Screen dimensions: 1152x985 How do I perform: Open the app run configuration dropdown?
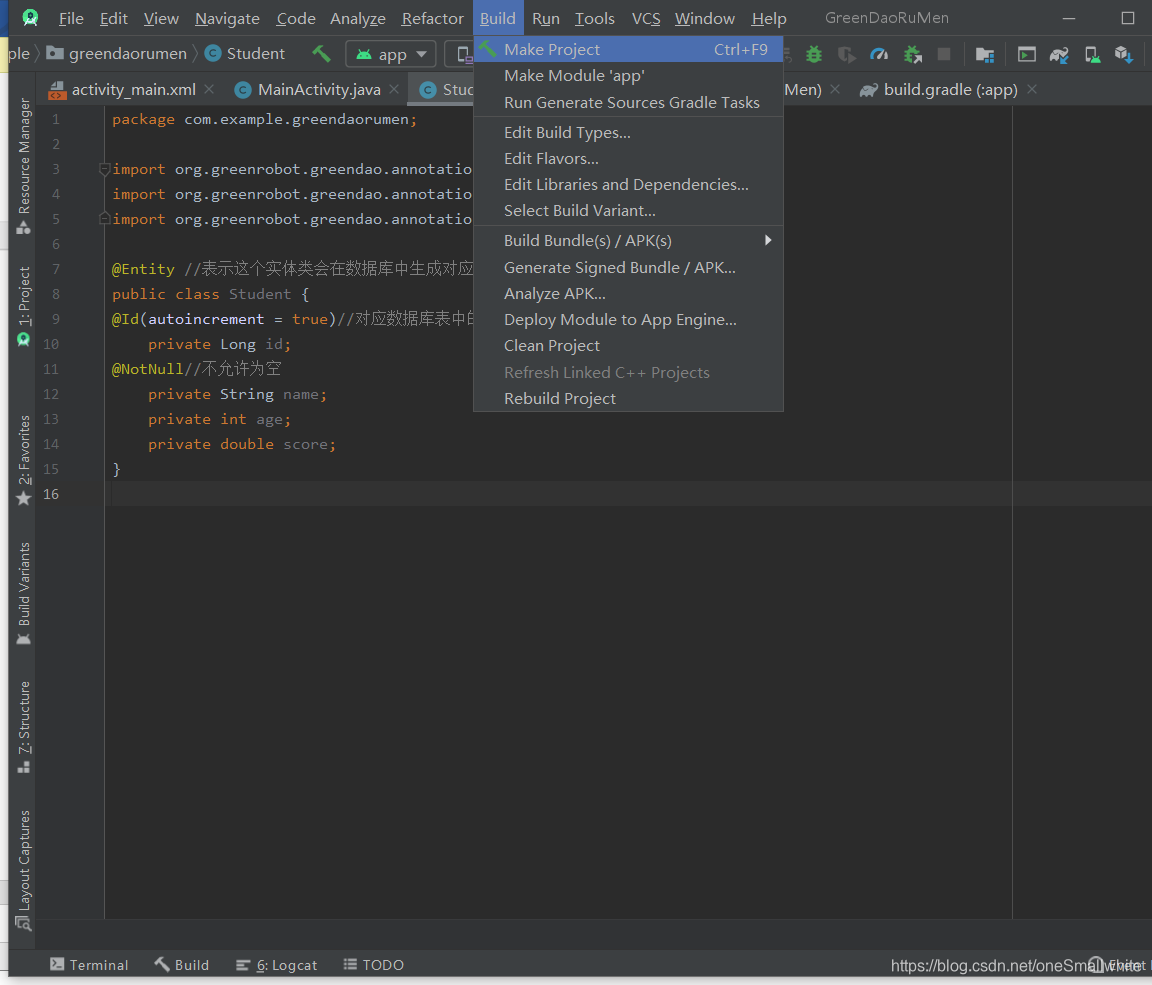click(x=391, y=54)
